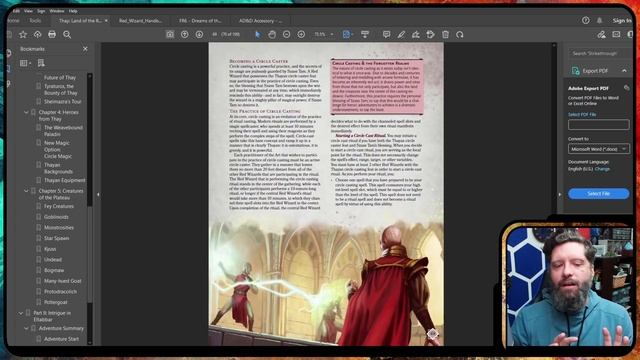Image resolution: width=640 pixels, height=360 pixels.
Task: Open the Undead bookmark
Action: click(x=53, y=260)
